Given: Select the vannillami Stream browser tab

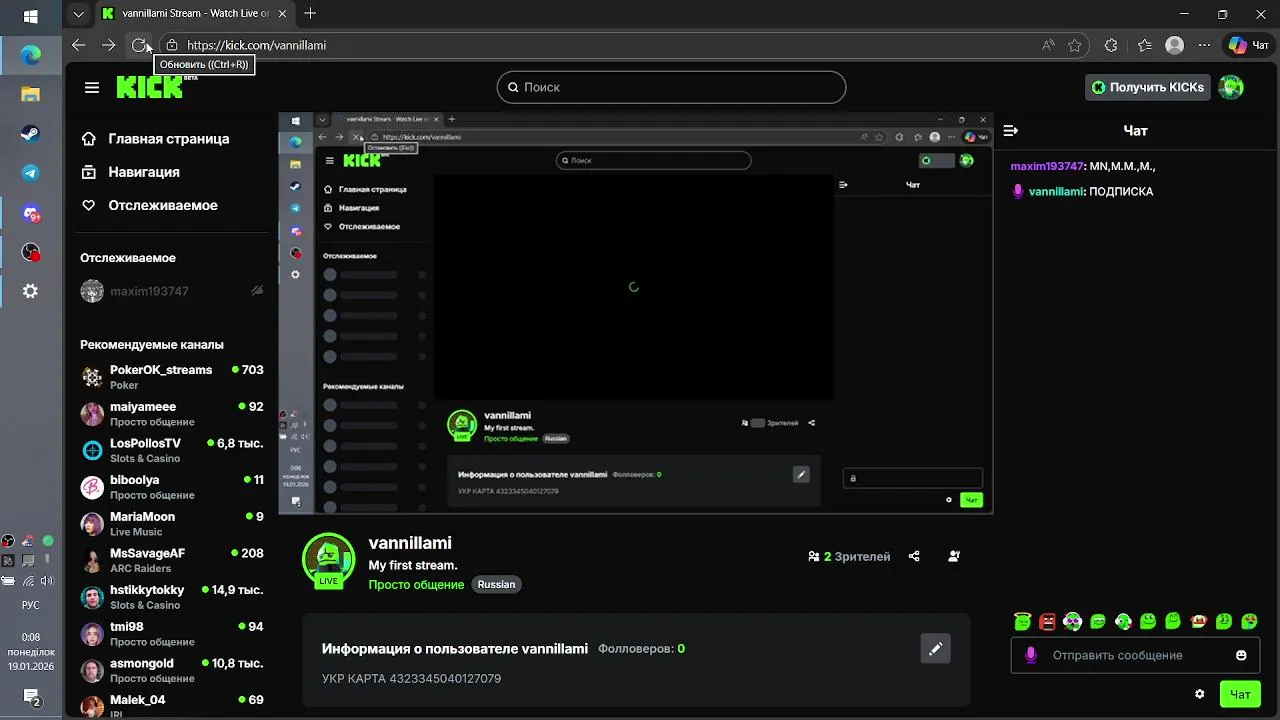Looking at the screenshot, I should tap(195, 14).
